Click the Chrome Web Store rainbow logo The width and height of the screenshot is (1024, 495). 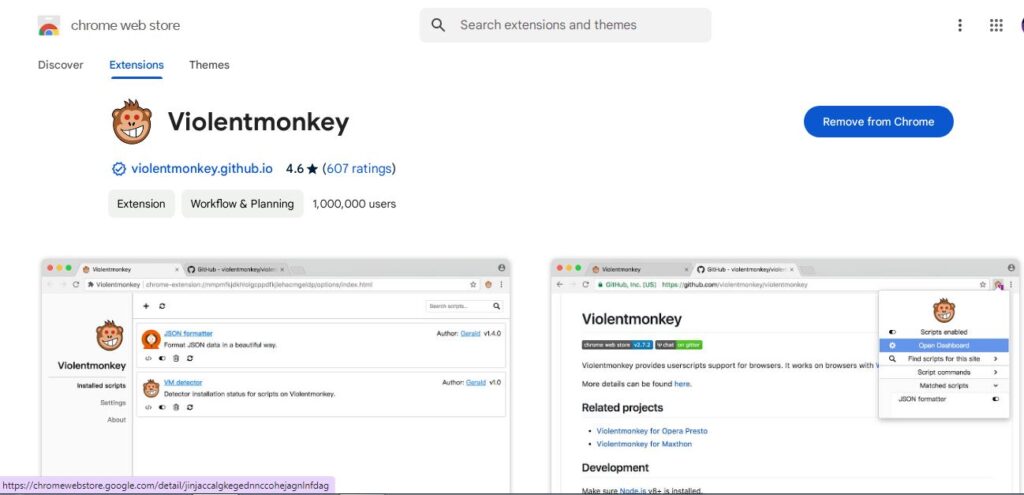coord(49,25)
